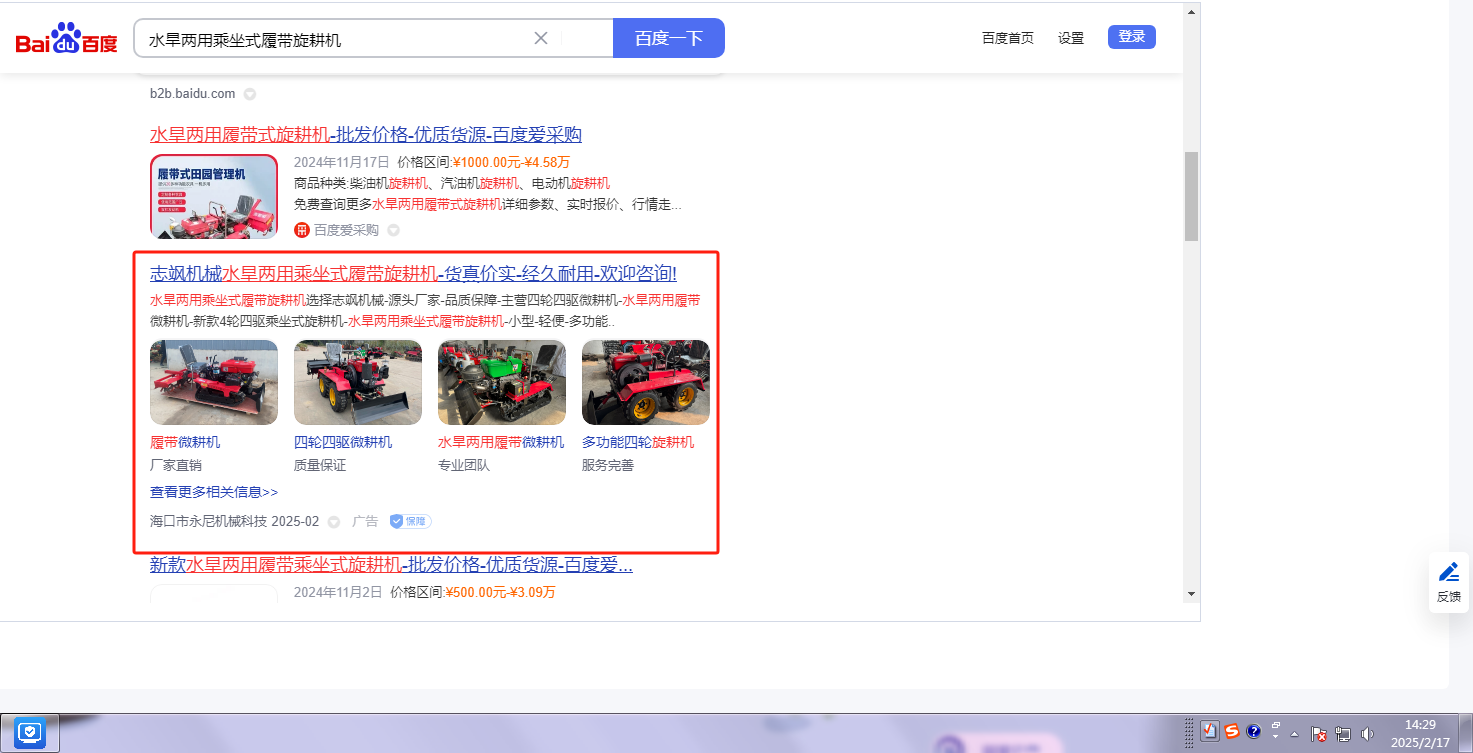Click the price range ¥500.00元-¥3.09万
1473x753 pixels.
click(x=499, y=592)
